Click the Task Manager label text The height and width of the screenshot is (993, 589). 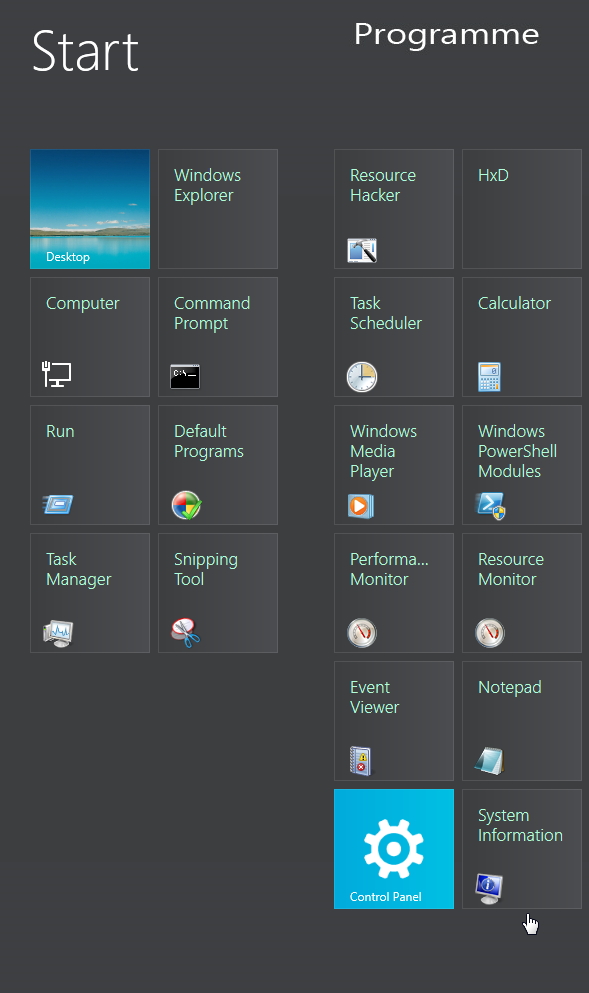pos(79,569)
